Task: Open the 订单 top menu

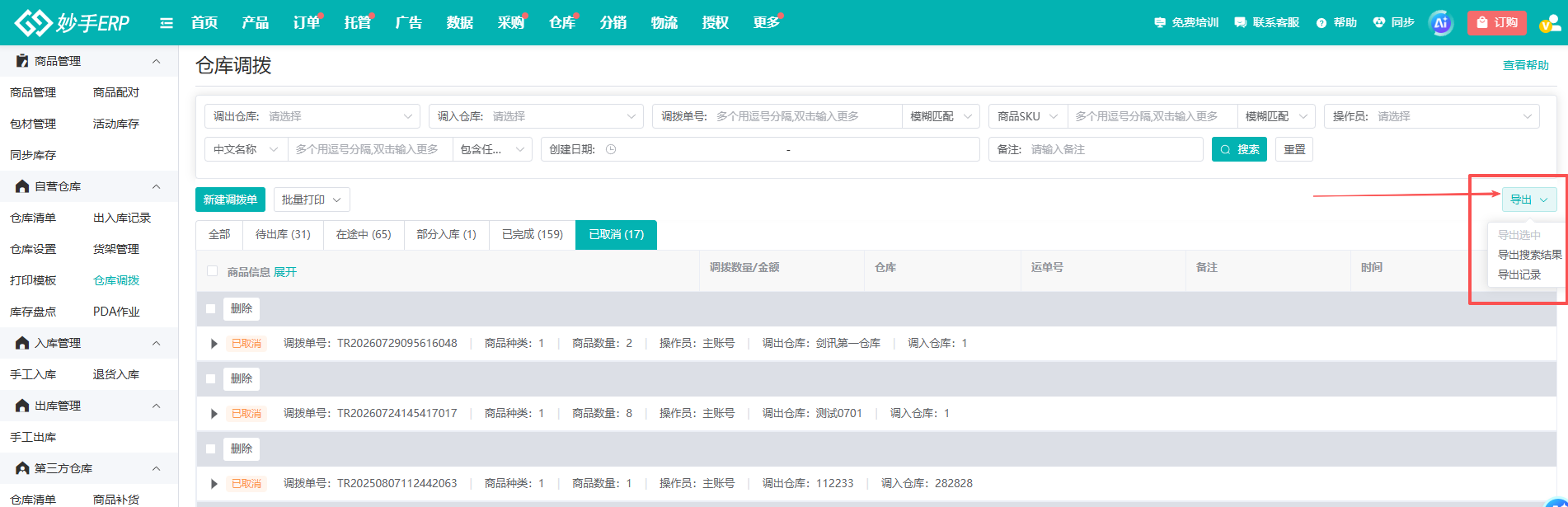Action: tap(307, 22)
